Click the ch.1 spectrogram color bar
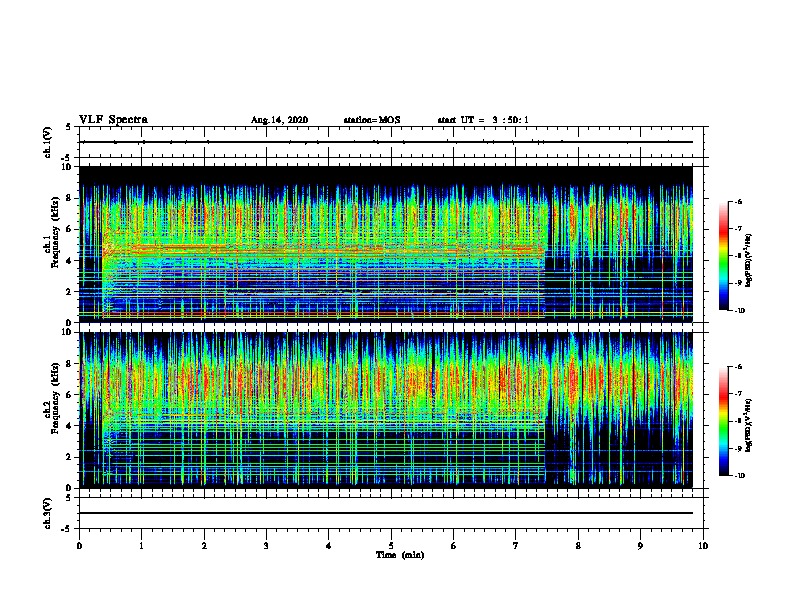The image size is (792, 612). [x=724, y=256]
